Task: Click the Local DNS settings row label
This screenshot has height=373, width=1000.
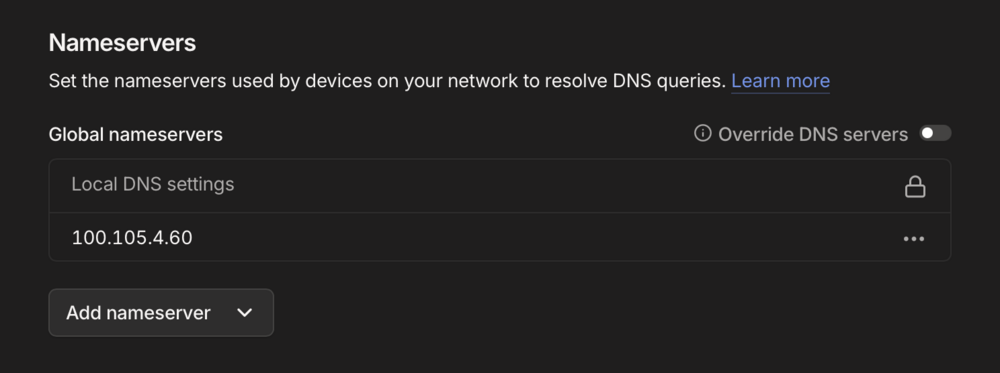Action: [x=153, y=184]
